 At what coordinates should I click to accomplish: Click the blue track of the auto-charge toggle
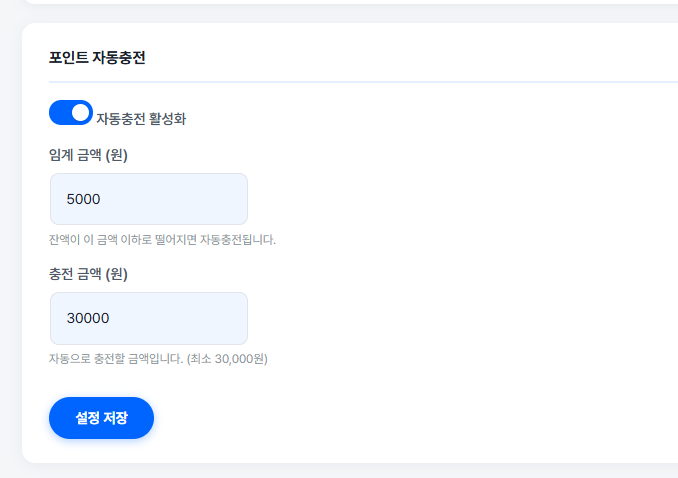click(59, 113)
